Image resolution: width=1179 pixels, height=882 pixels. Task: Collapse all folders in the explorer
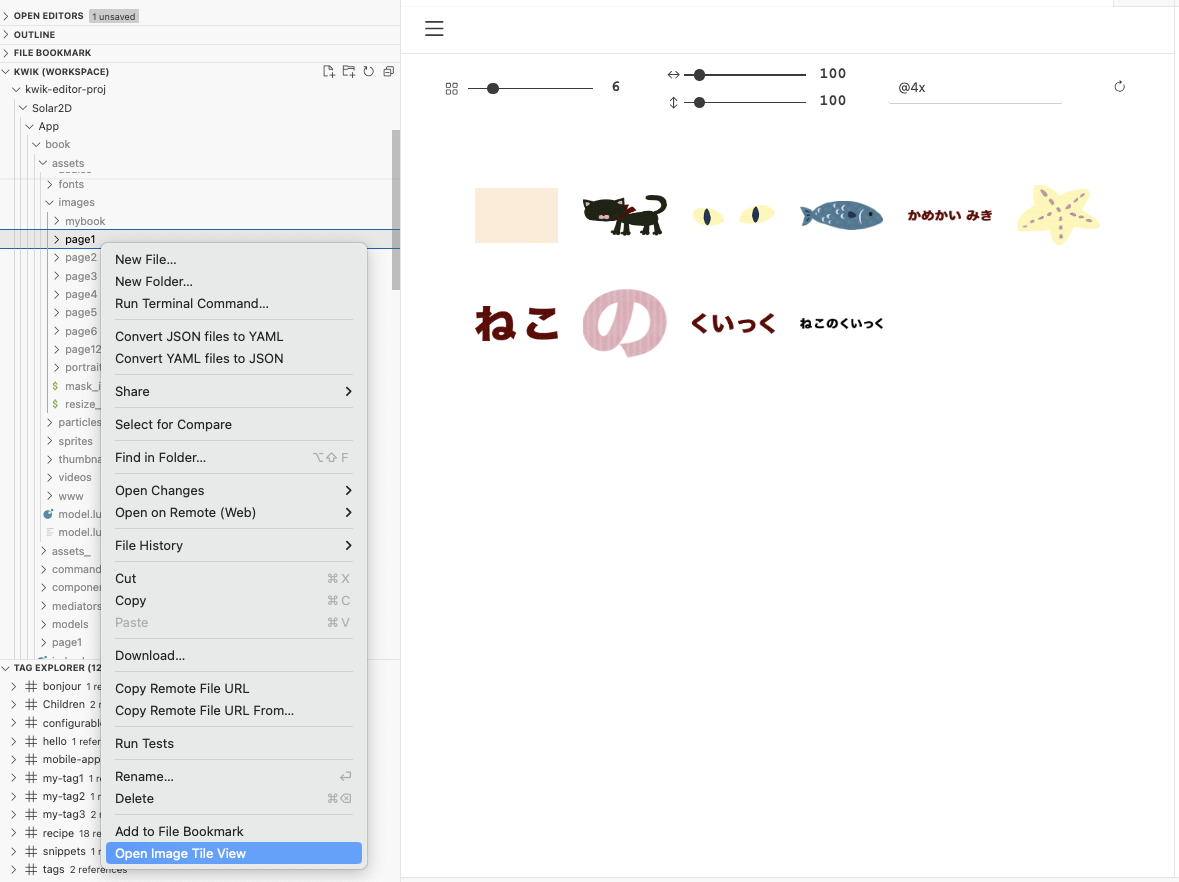coord(388,72)
